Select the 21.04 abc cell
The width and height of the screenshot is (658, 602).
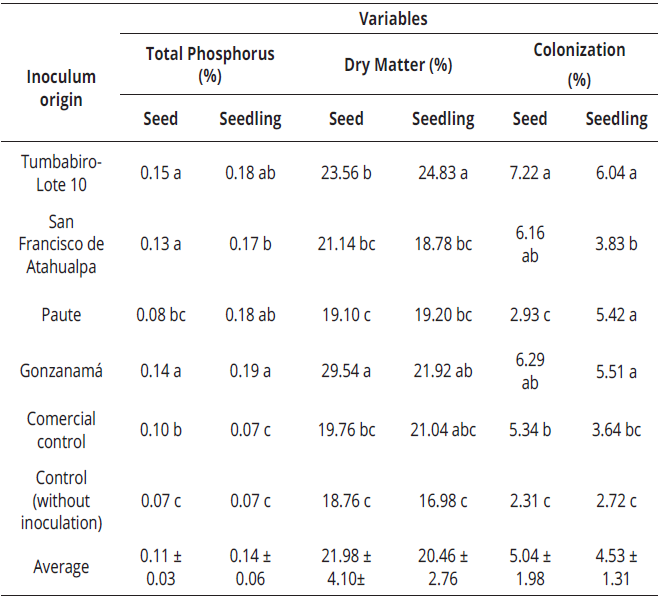click(x=443, y=430)
